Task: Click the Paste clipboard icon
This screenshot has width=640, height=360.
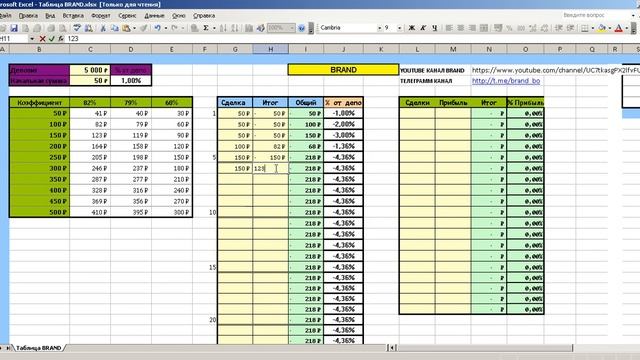Action: [x=127, y=28]
